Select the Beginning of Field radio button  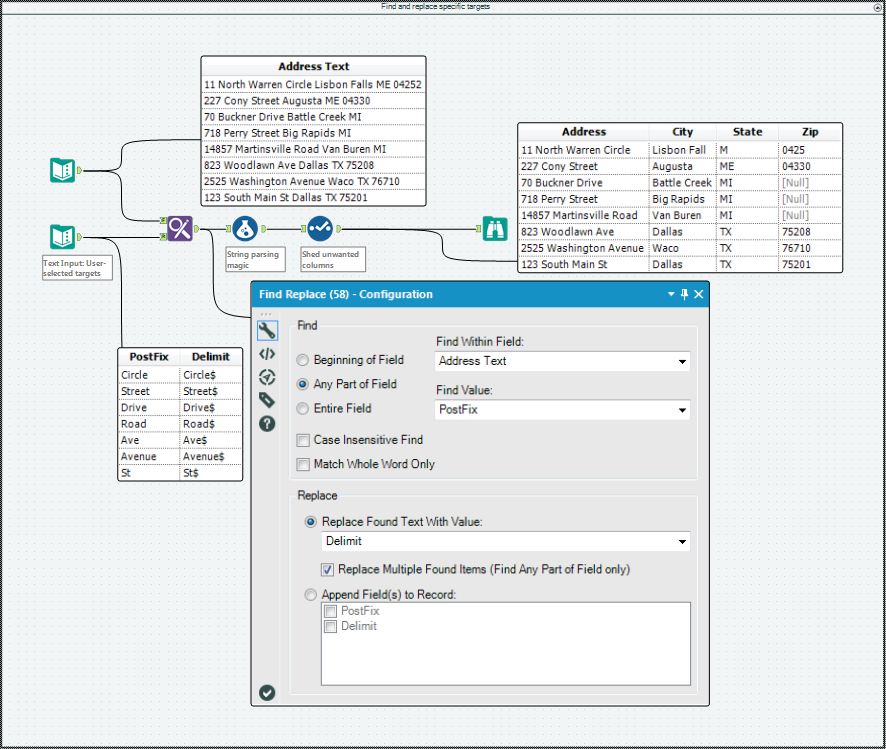(x=303, y=360)
